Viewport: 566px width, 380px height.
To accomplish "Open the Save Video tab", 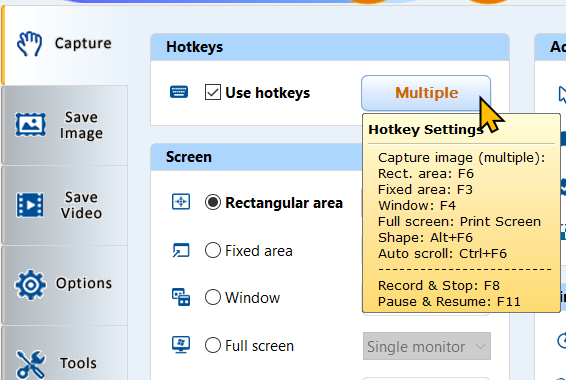I will tap(64, 205).
